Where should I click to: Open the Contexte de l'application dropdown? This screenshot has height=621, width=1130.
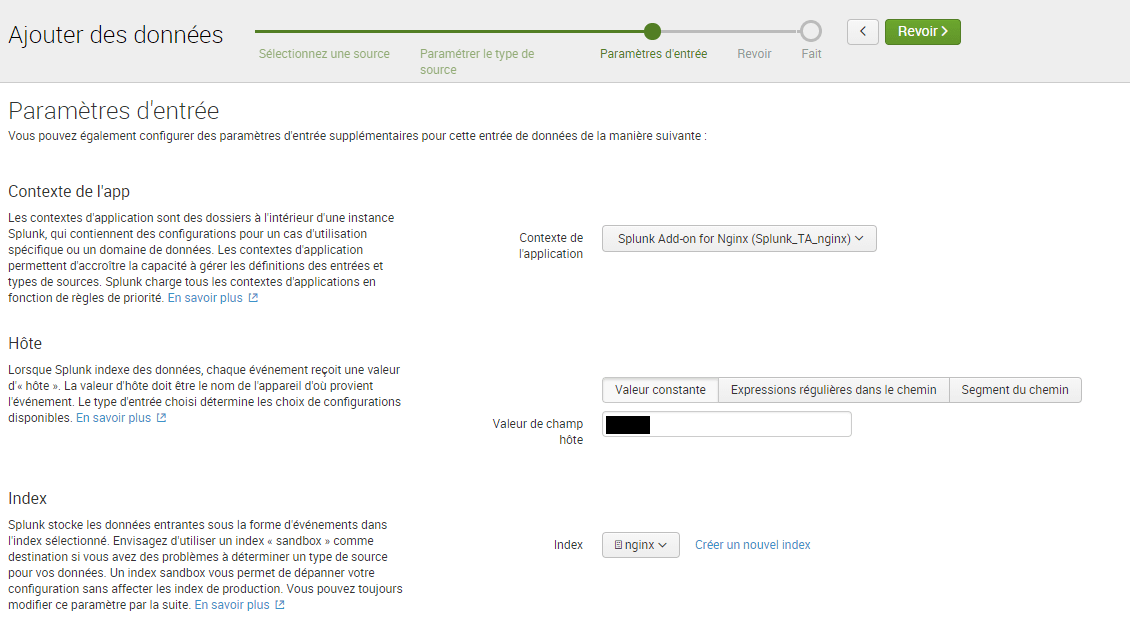[x=739, y=239]
